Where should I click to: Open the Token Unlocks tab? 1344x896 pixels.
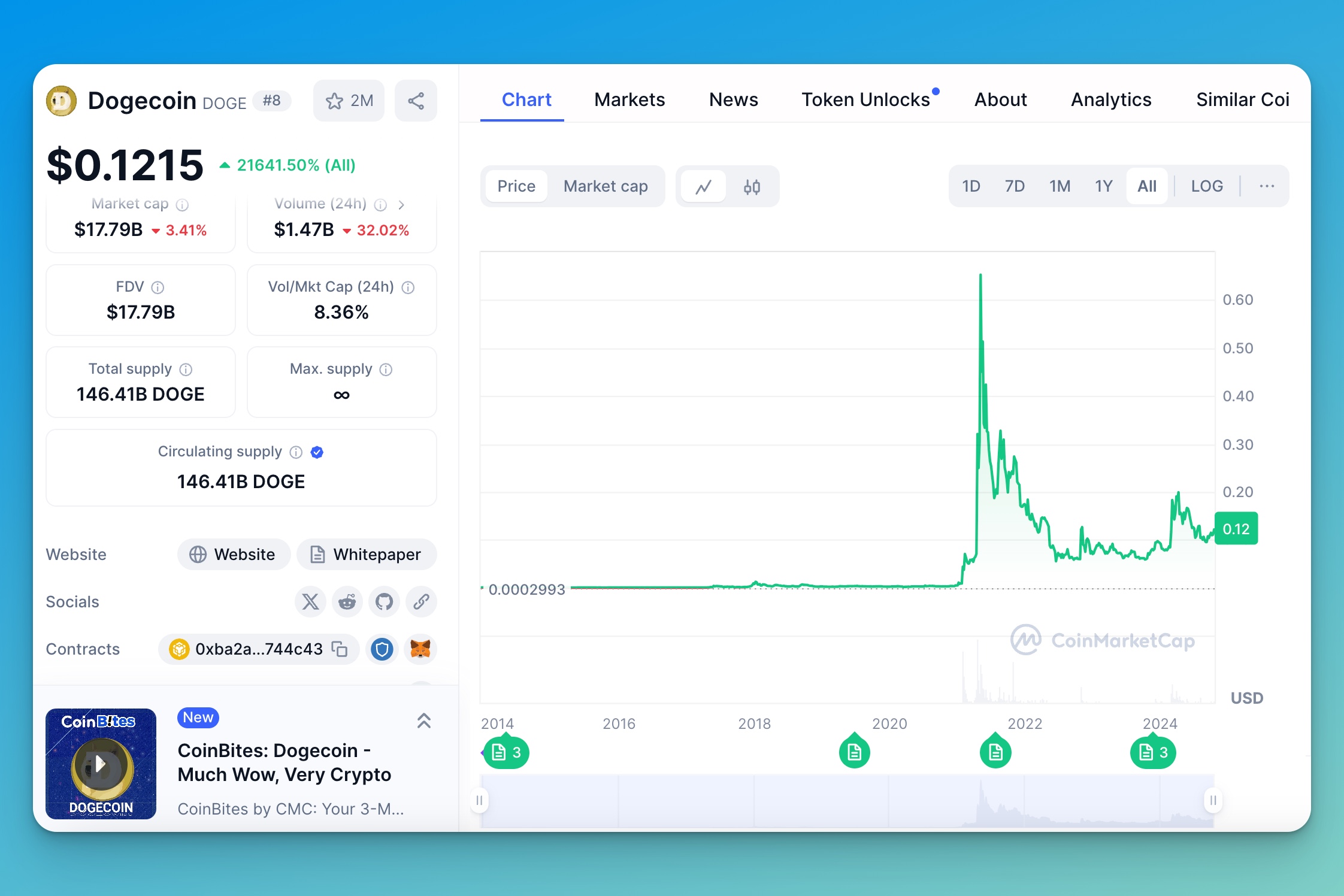[x=866, y=99]
